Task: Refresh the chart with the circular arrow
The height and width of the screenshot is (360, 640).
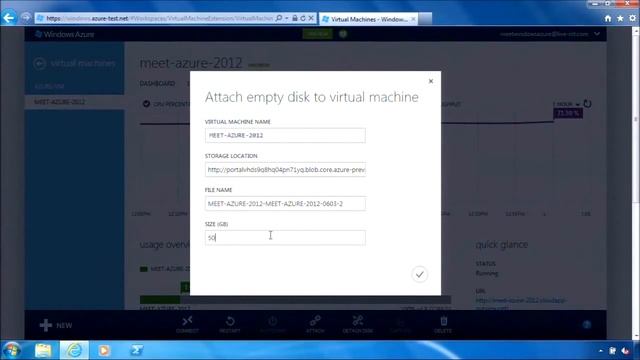Action: (x=587, y=104)
